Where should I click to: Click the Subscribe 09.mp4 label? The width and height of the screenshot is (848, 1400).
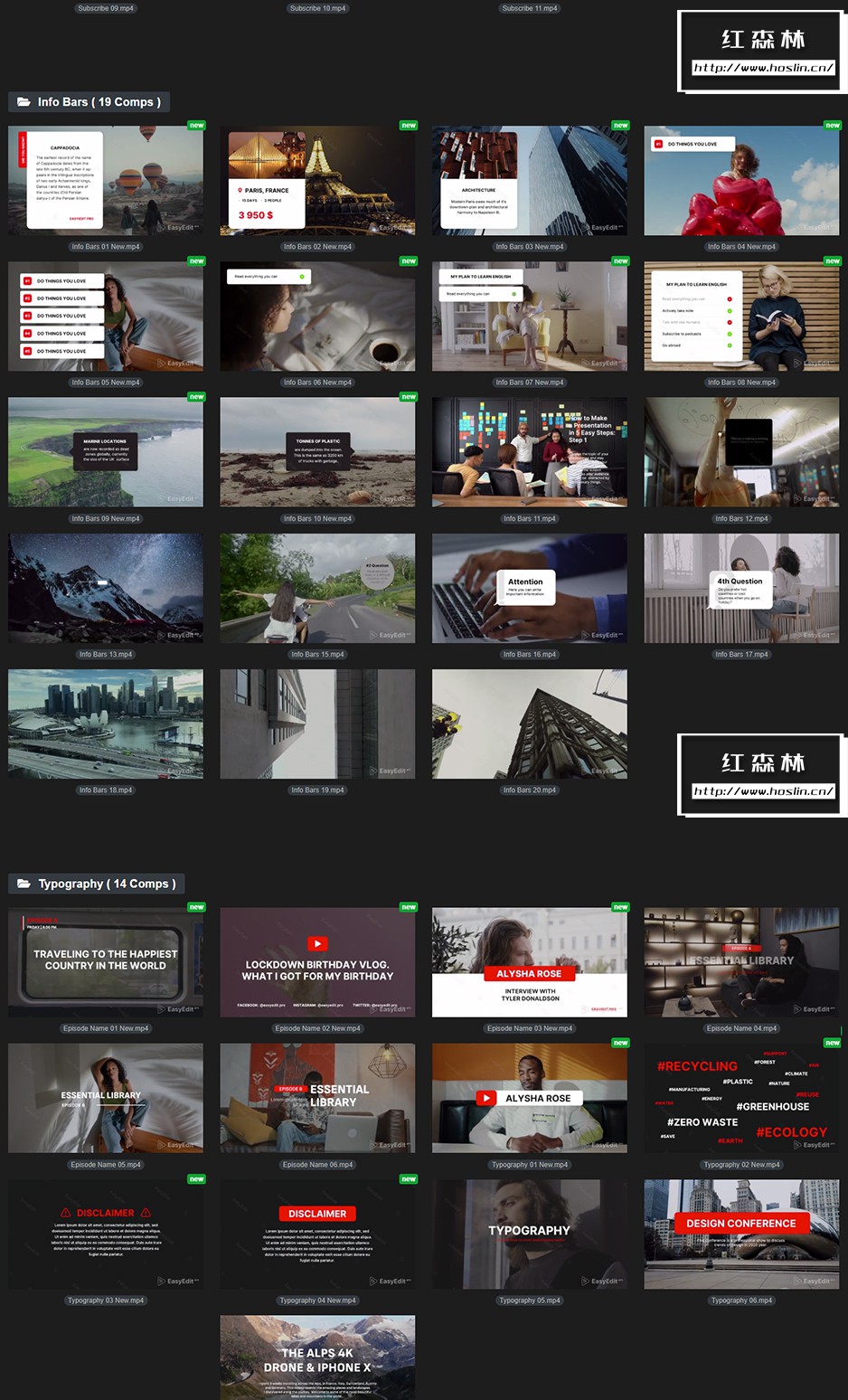[x=106, y=8]
